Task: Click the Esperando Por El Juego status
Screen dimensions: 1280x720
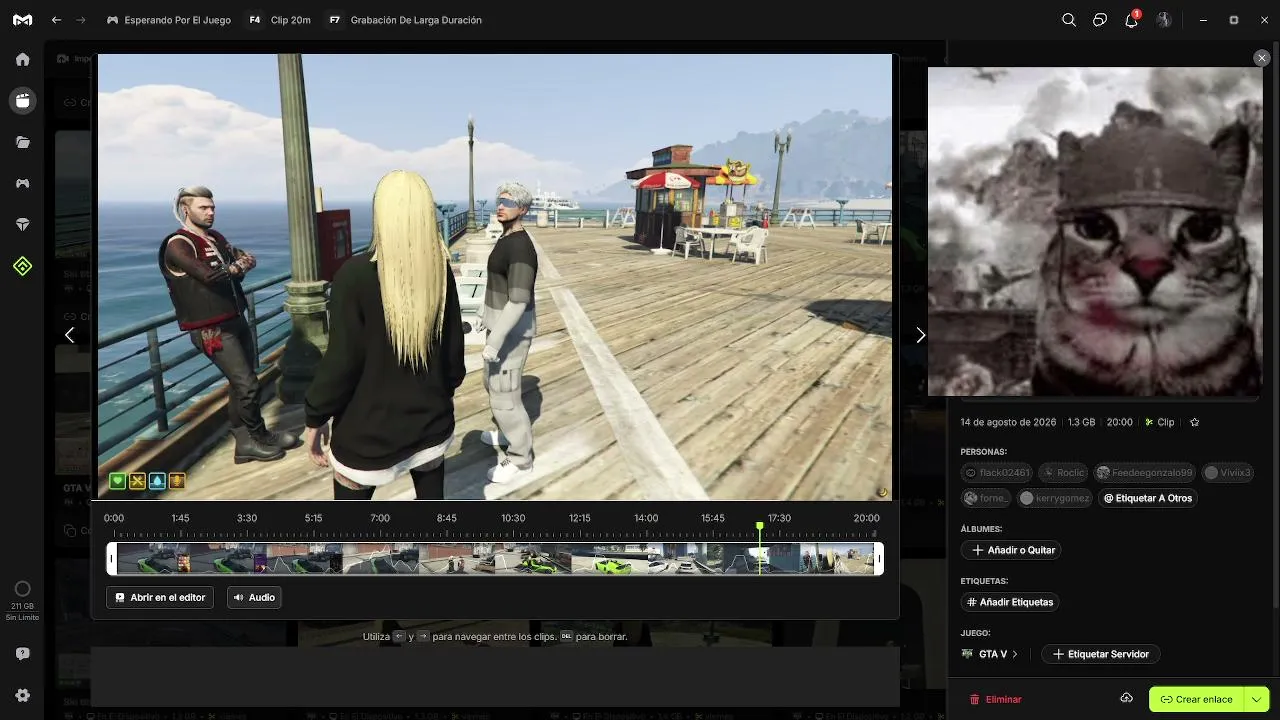Action: (168, 20)
